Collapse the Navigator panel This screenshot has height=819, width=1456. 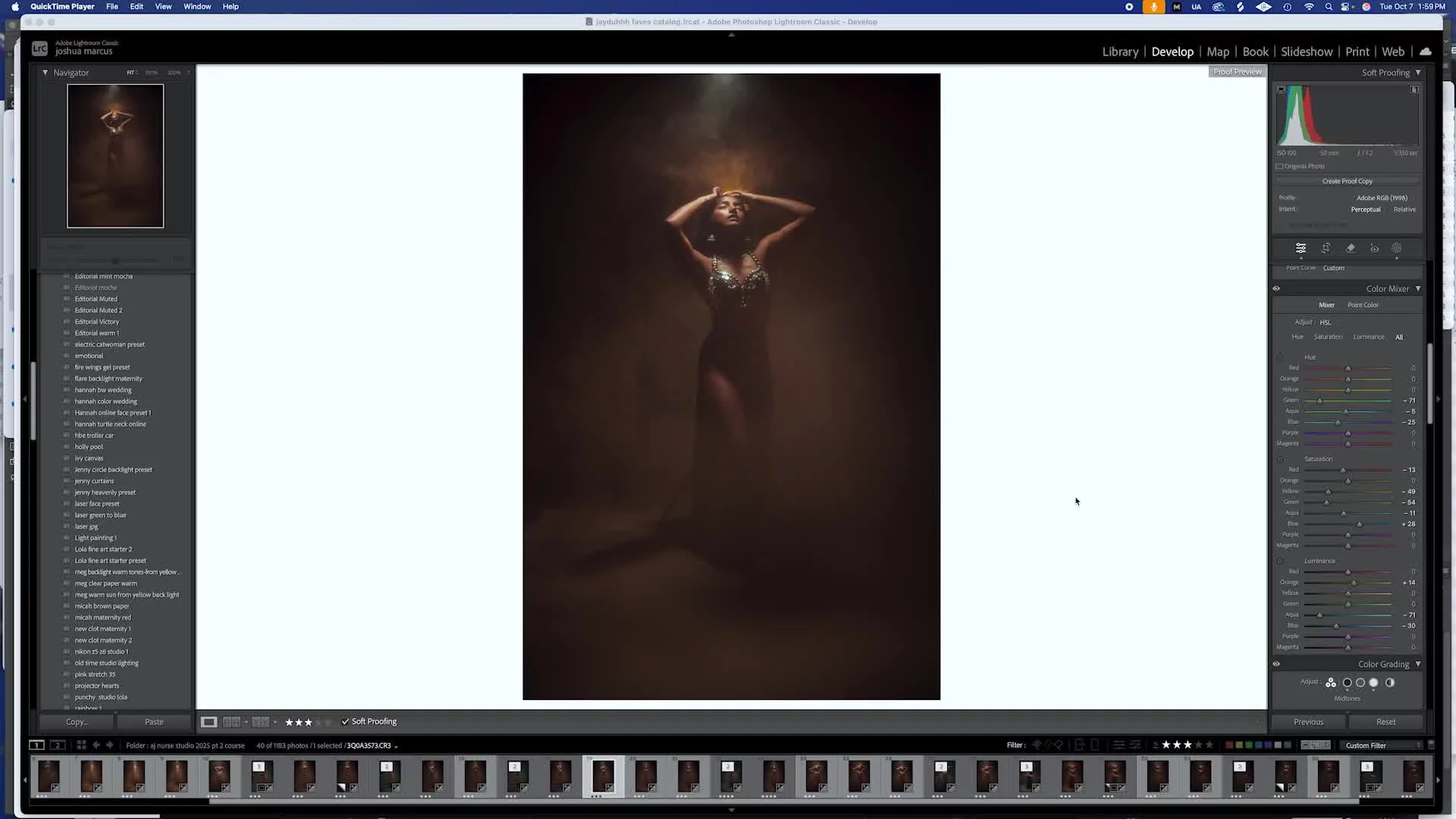pyautogui.click(x=45, y=73)
